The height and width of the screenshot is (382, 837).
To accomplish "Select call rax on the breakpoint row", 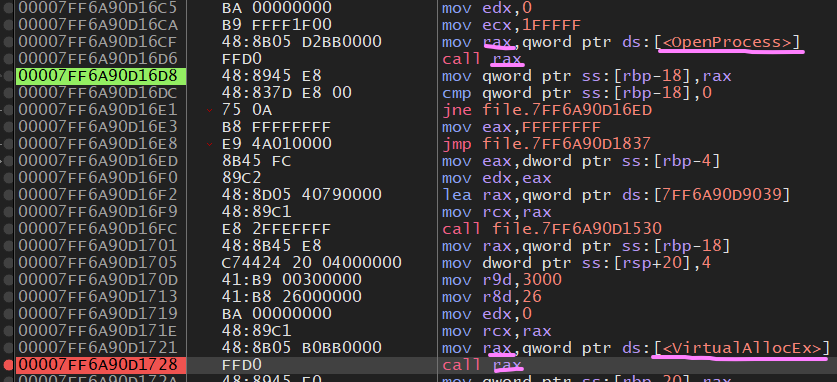I will click(x=482, y=365).
